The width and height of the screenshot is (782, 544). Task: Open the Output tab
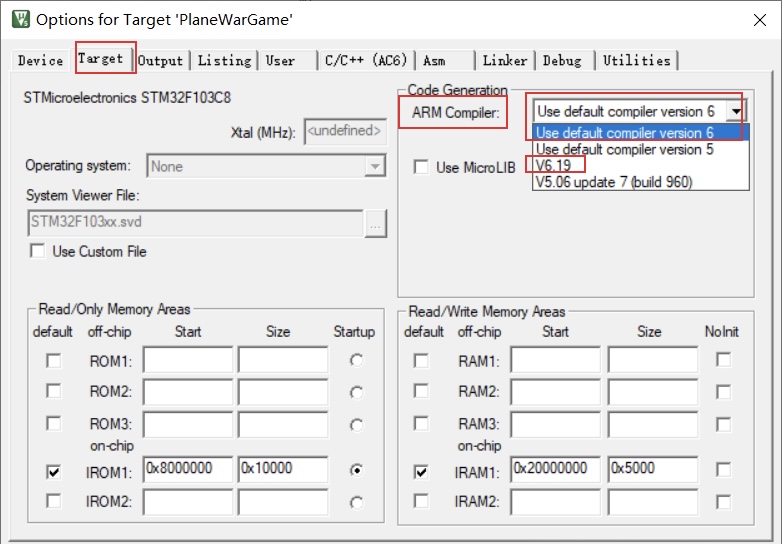point(161,61)
